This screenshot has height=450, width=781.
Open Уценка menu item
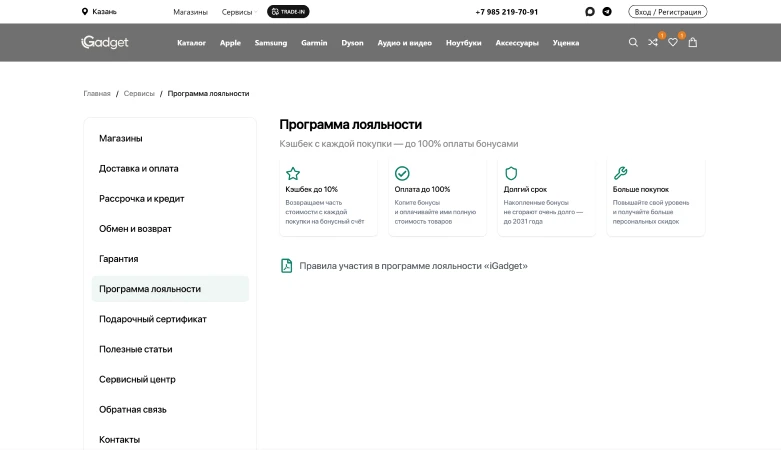(566, 43)
